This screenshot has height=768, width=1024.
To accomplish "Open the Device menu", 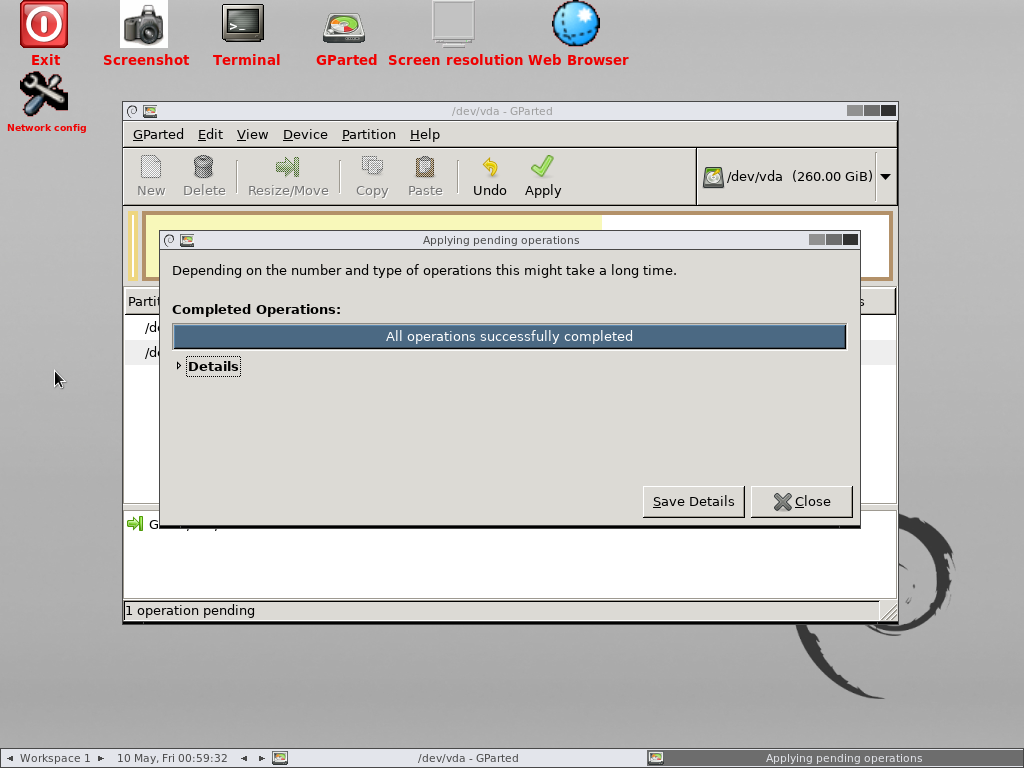I will 305,134.
